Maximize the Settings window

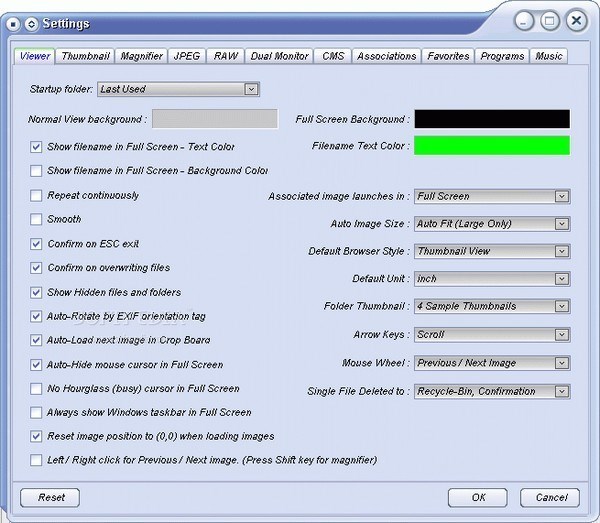pyautogui.click(x=550, y=21)
